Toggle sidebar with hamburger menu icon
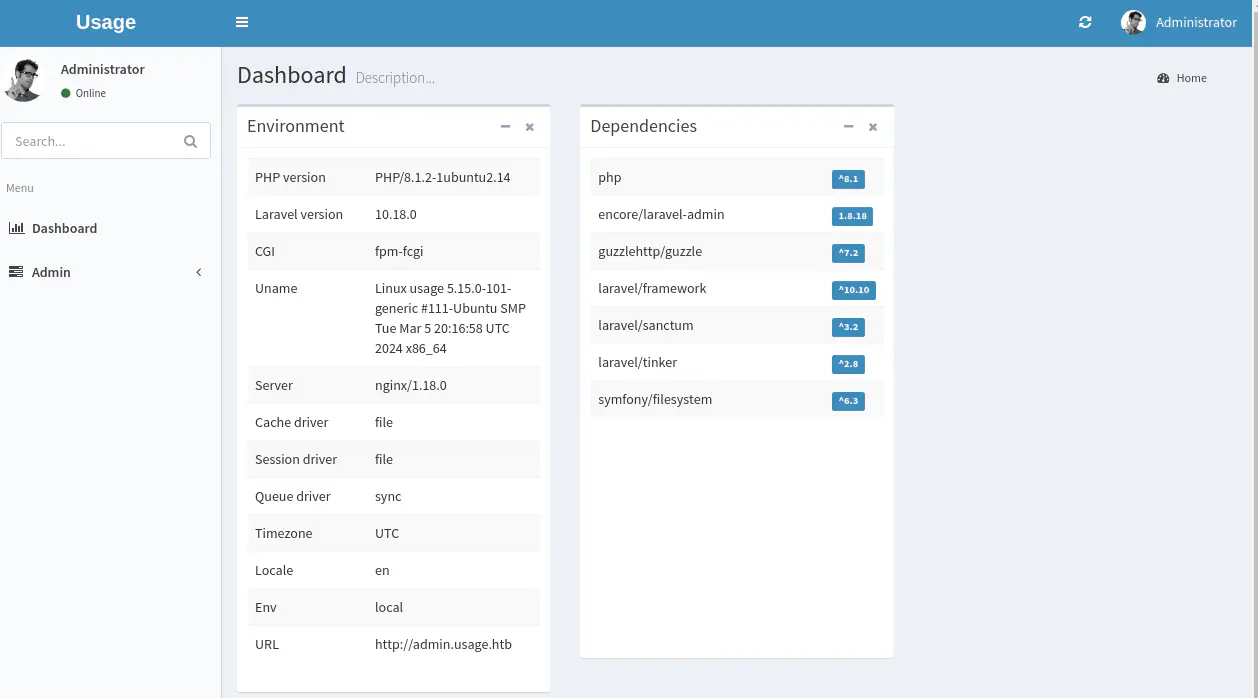 coord(242,22)
